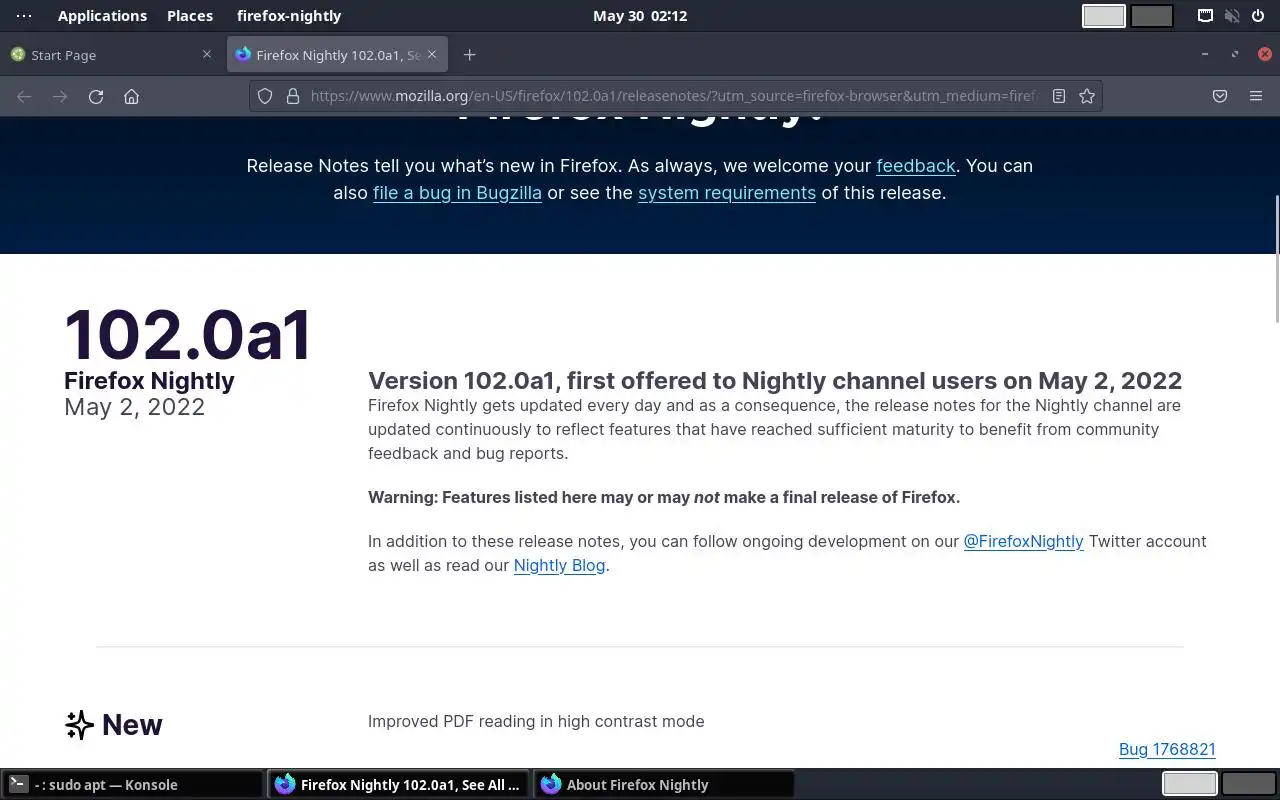Screen dimensions: 1280x800
Task: Click second workspace in bottom panel
Action: [x=1248, y=784]
